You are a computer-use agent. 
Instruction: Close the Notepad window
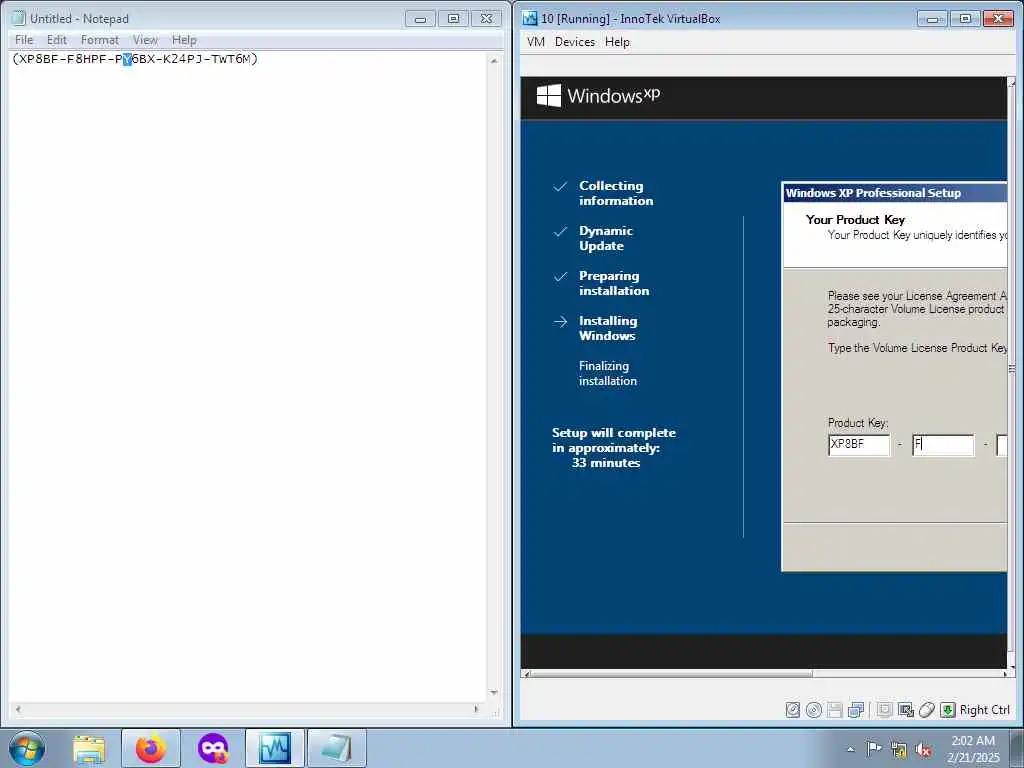[487, 19]
